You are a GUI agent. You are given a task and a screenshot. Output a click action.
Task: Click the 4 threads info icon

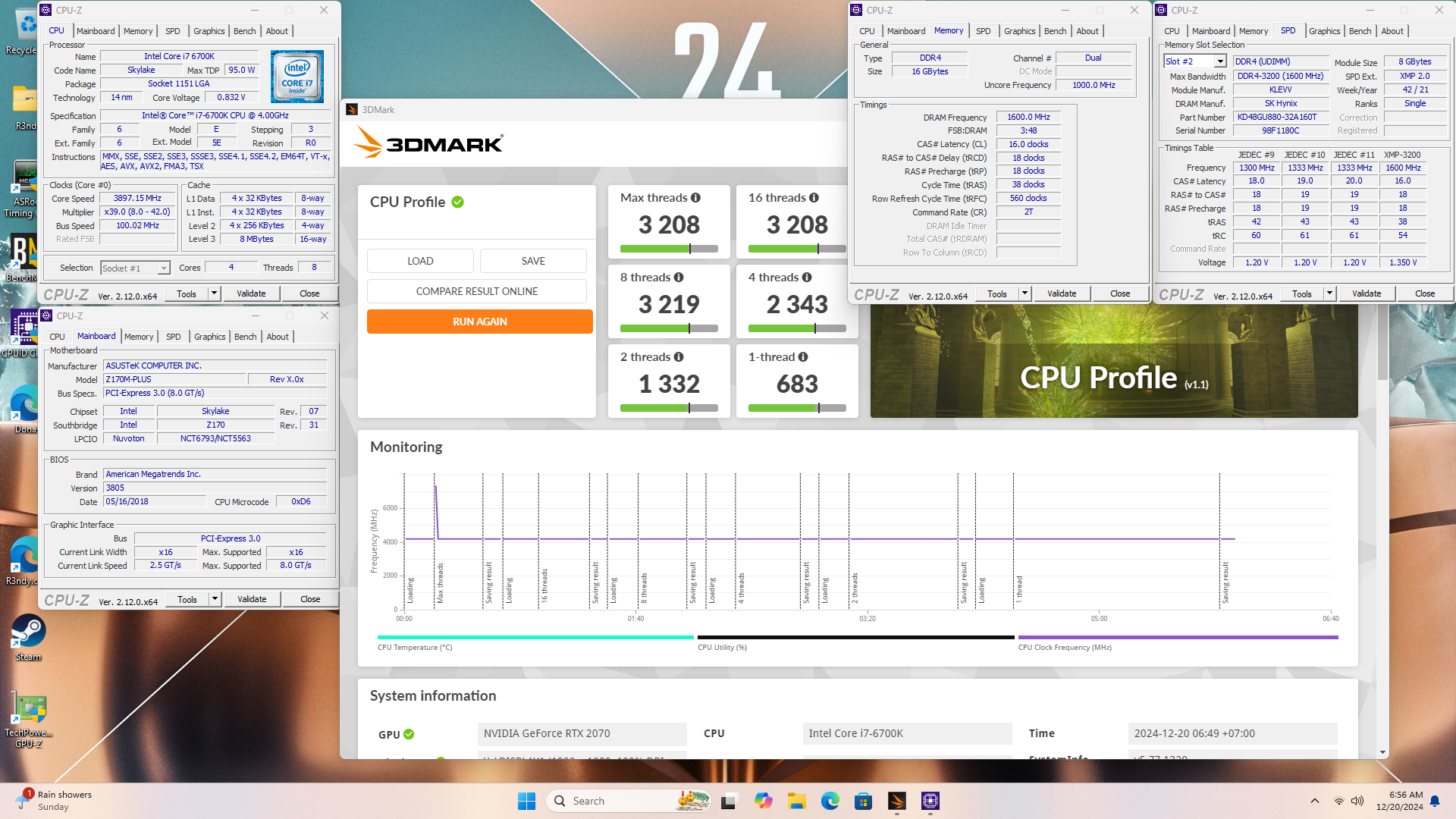(807, 278)
